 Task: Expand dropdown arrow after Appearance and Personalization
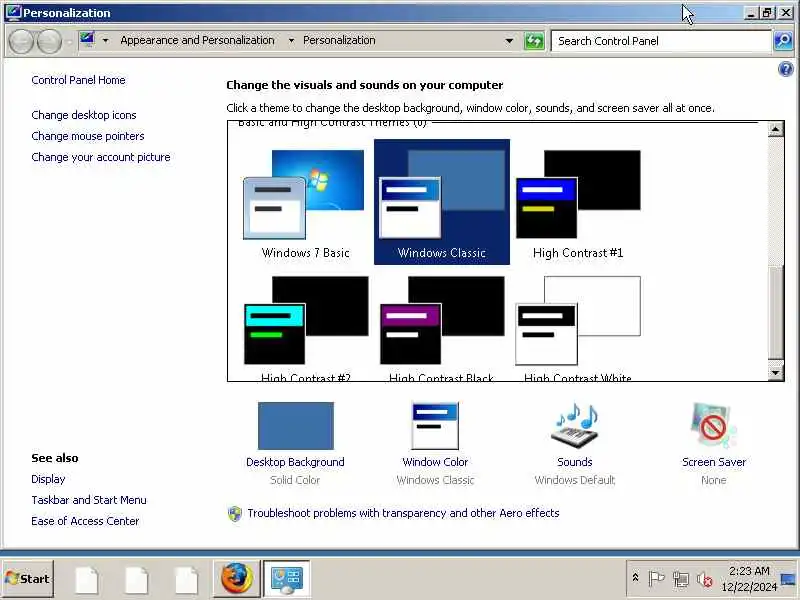pos(291,40)
